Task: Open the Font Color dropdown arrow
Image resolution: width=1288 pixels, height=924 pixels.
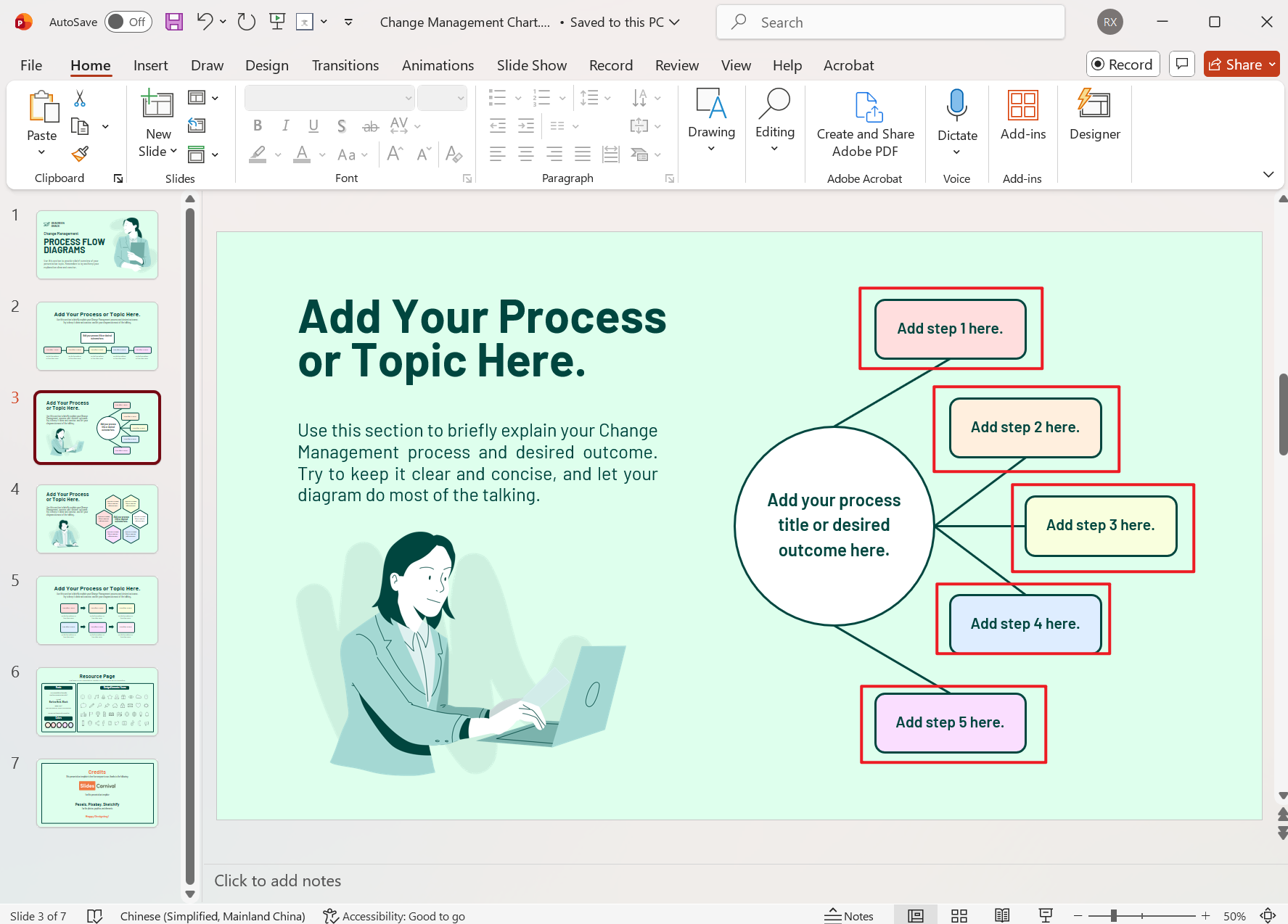Action: pyautogui.click(x=321, y=154)
